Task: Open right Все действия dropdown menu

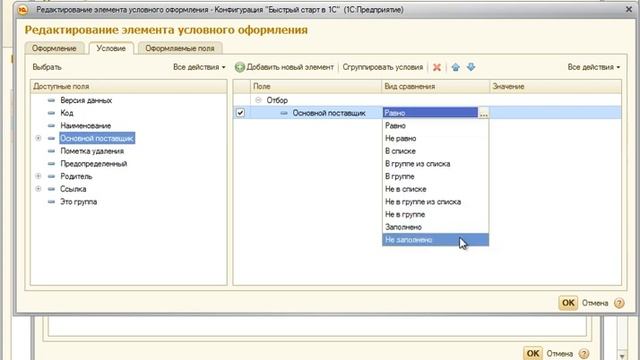Action: coord(593,67)
